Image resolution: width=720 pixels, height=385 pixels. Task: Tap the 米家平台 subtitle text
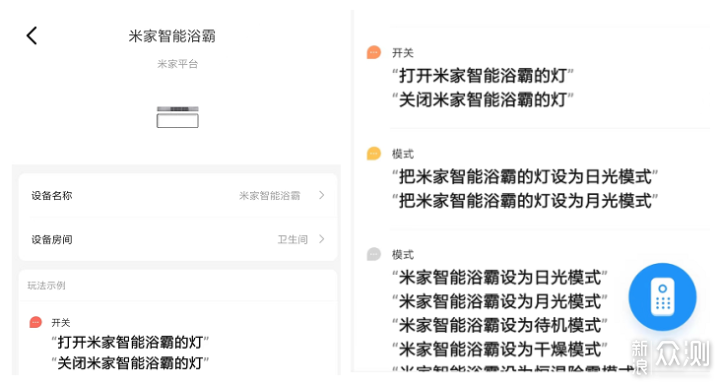[178, 64]
